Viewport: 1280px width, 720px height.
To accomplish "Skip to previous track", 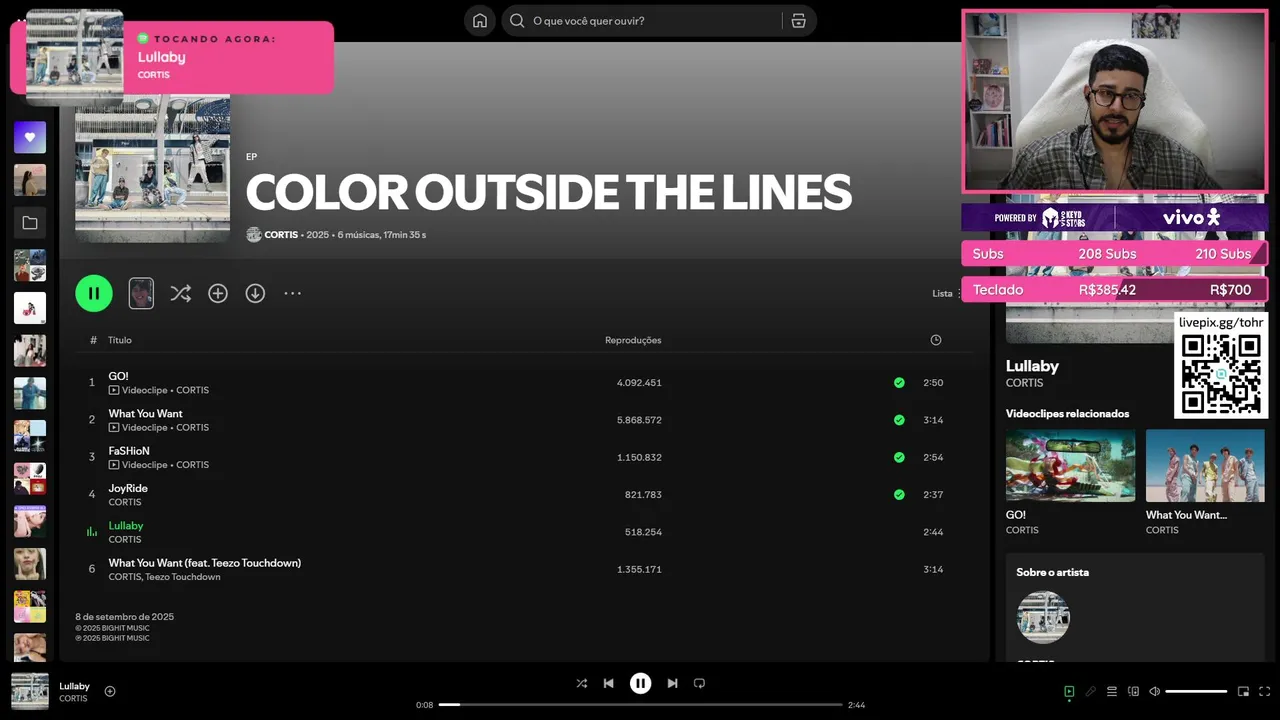I will pyautogui.click(x=608, y=683).
